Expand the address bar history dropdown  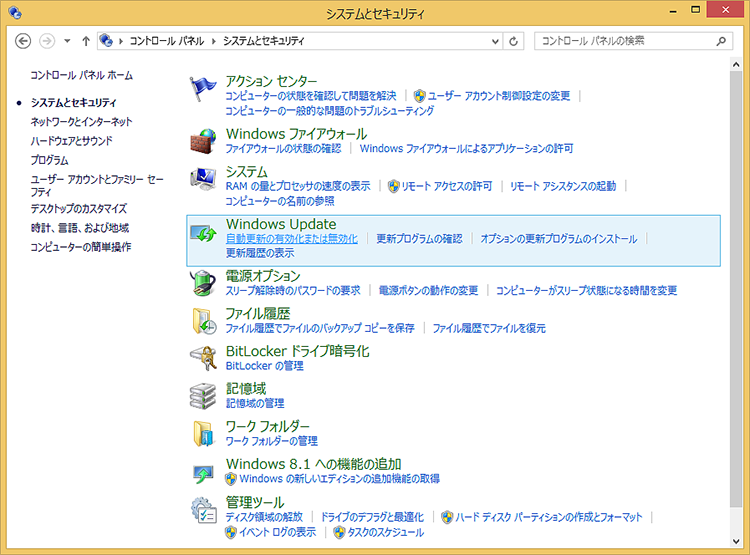pyautogui.click(x=495, y=42)
